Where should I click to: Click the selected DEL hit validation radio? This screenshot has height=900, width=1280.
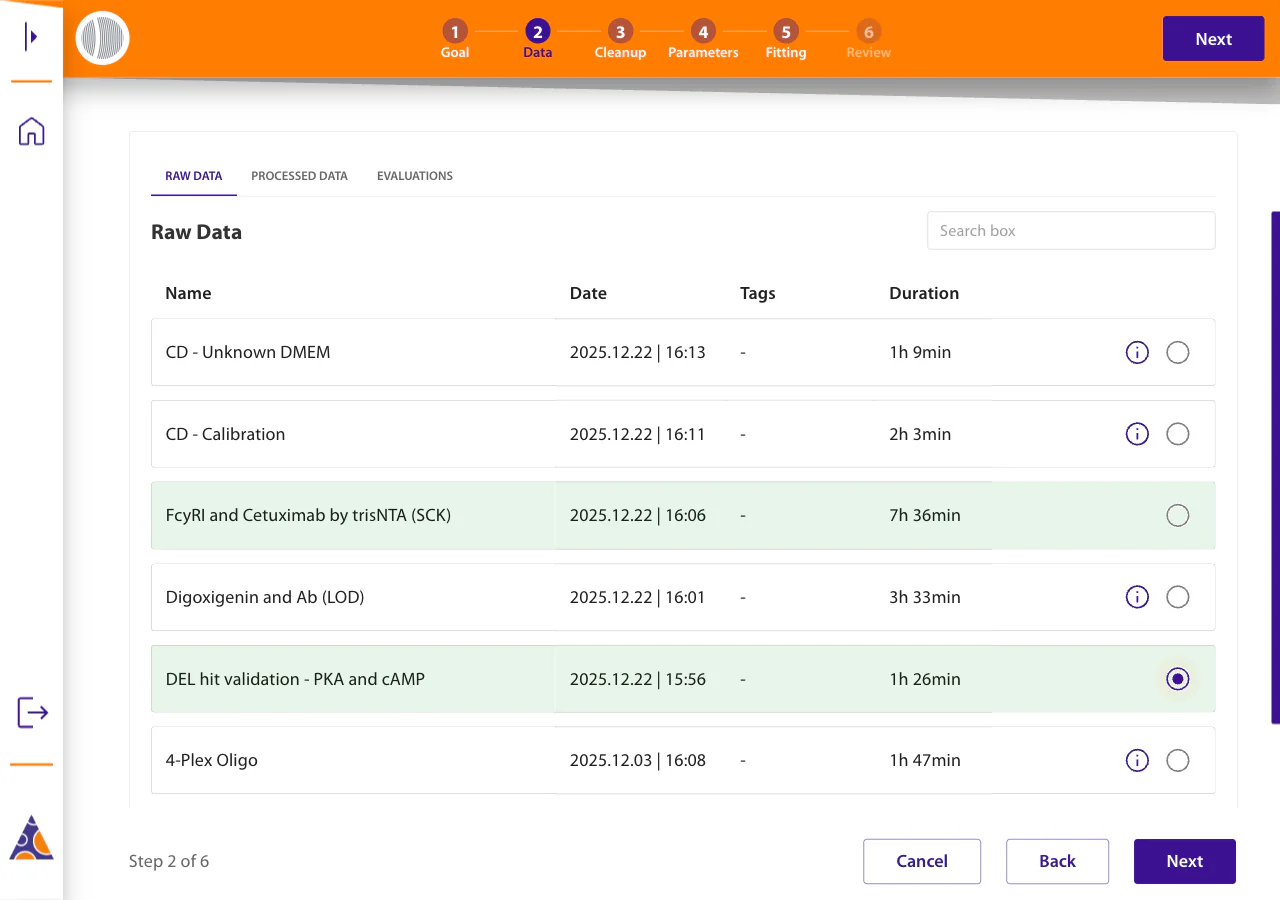(1178, 679)
